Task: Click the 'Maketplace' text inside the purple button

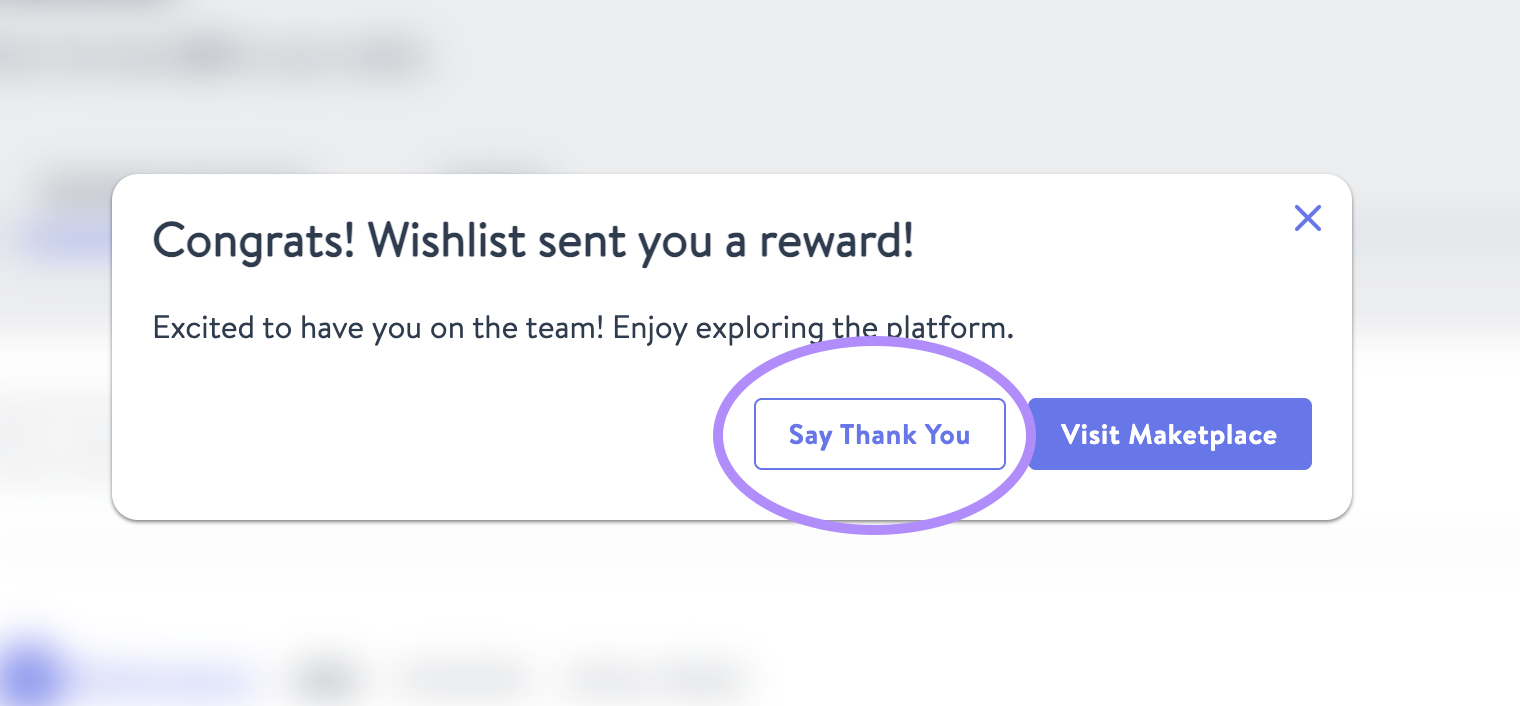Action: click(x=1203, y=435)
